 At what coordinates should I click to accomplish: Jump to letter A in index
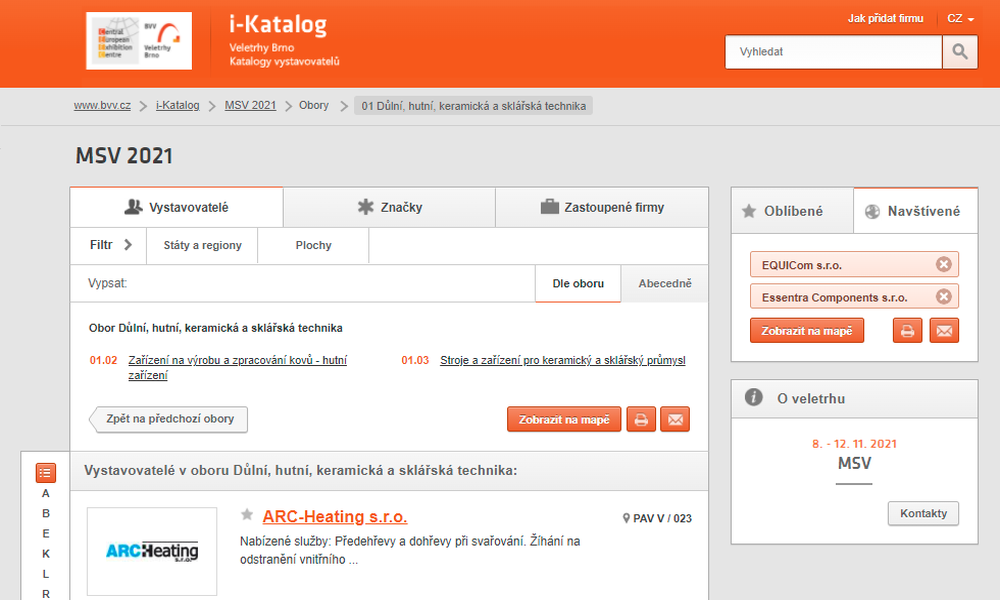click(x=46, y=494)
